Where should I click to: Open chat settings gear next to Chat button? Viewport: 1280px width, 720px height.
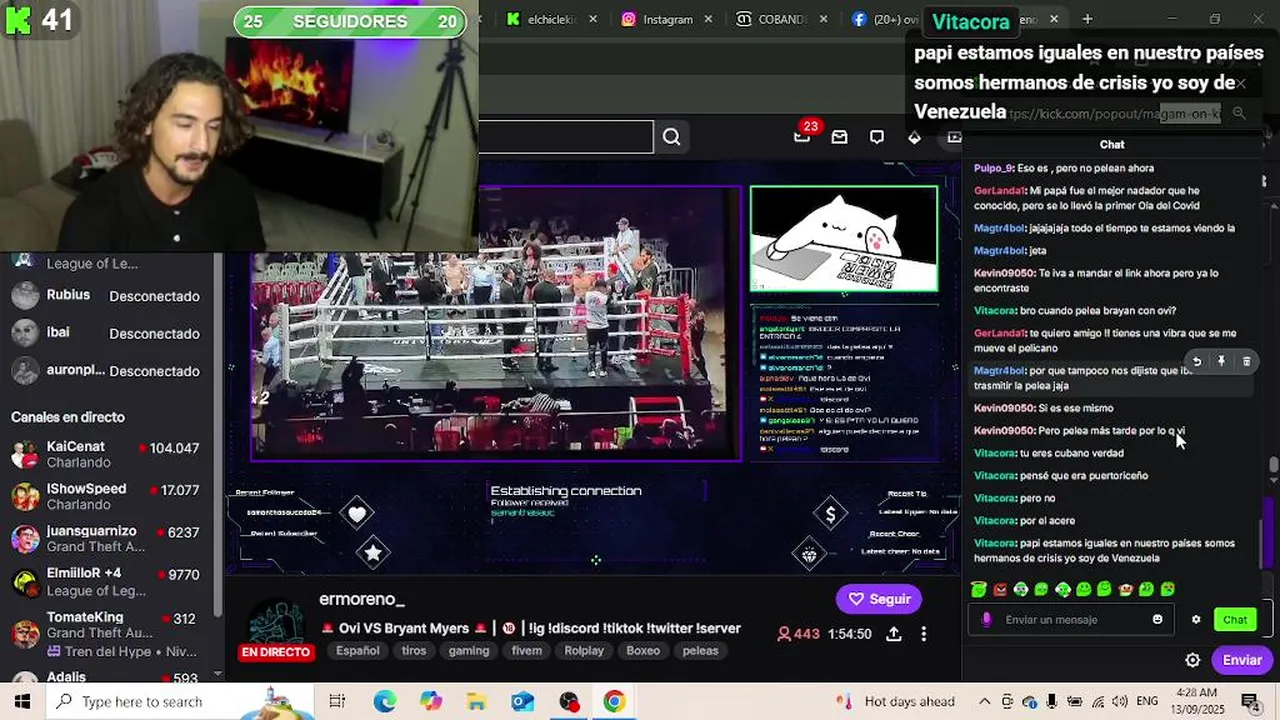click(x=1196, y=619)
